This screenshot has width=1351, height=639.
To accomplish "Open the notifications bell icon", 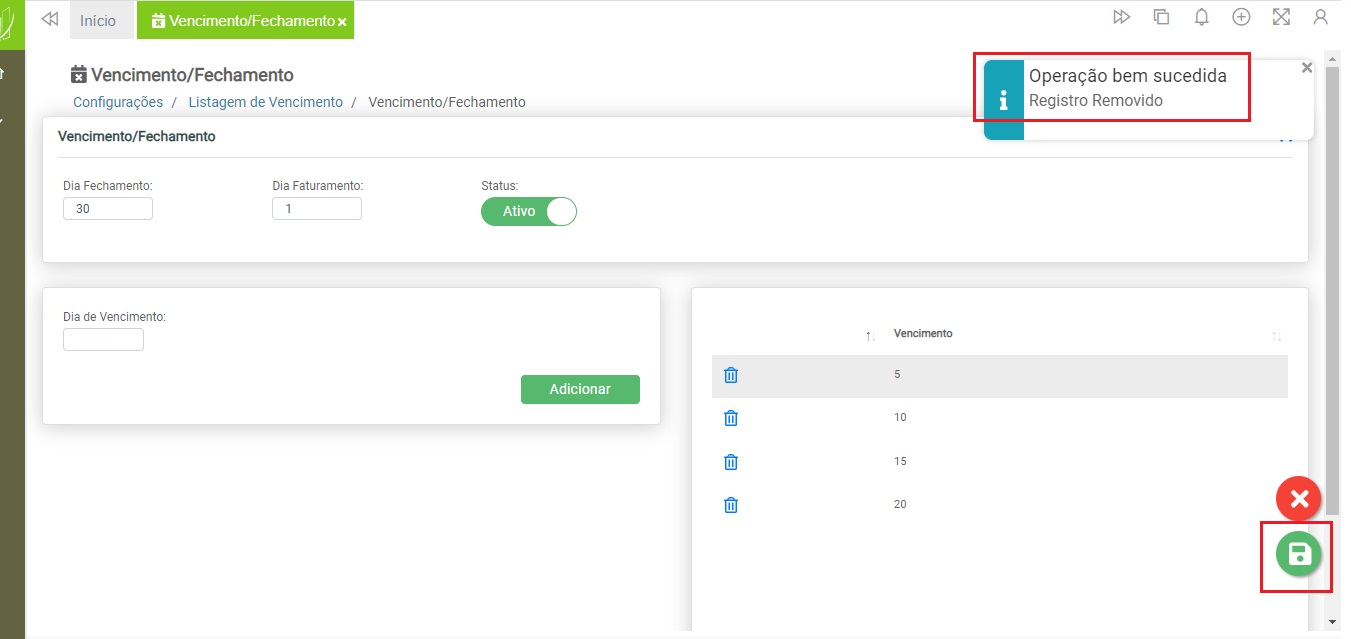I will [x=1201, y=17].
